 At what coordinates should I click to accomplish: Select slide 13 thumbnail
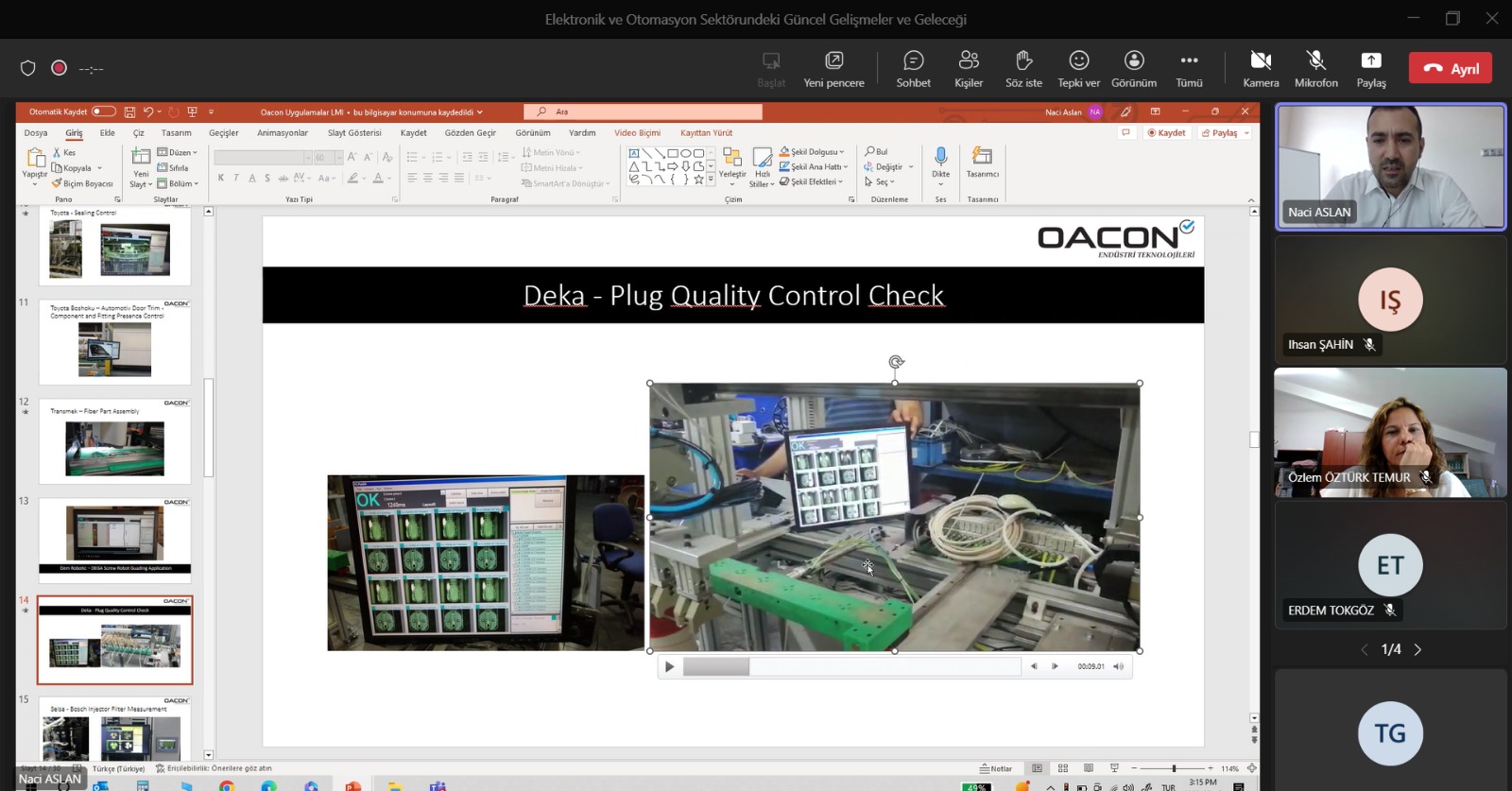(114, 541)
